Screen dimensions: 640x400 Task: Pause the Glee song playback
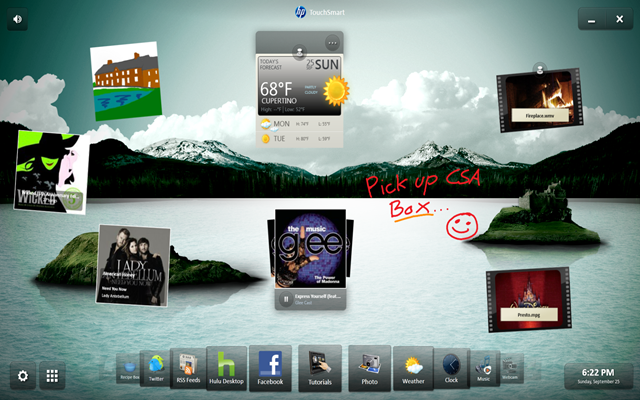point(286,299)
